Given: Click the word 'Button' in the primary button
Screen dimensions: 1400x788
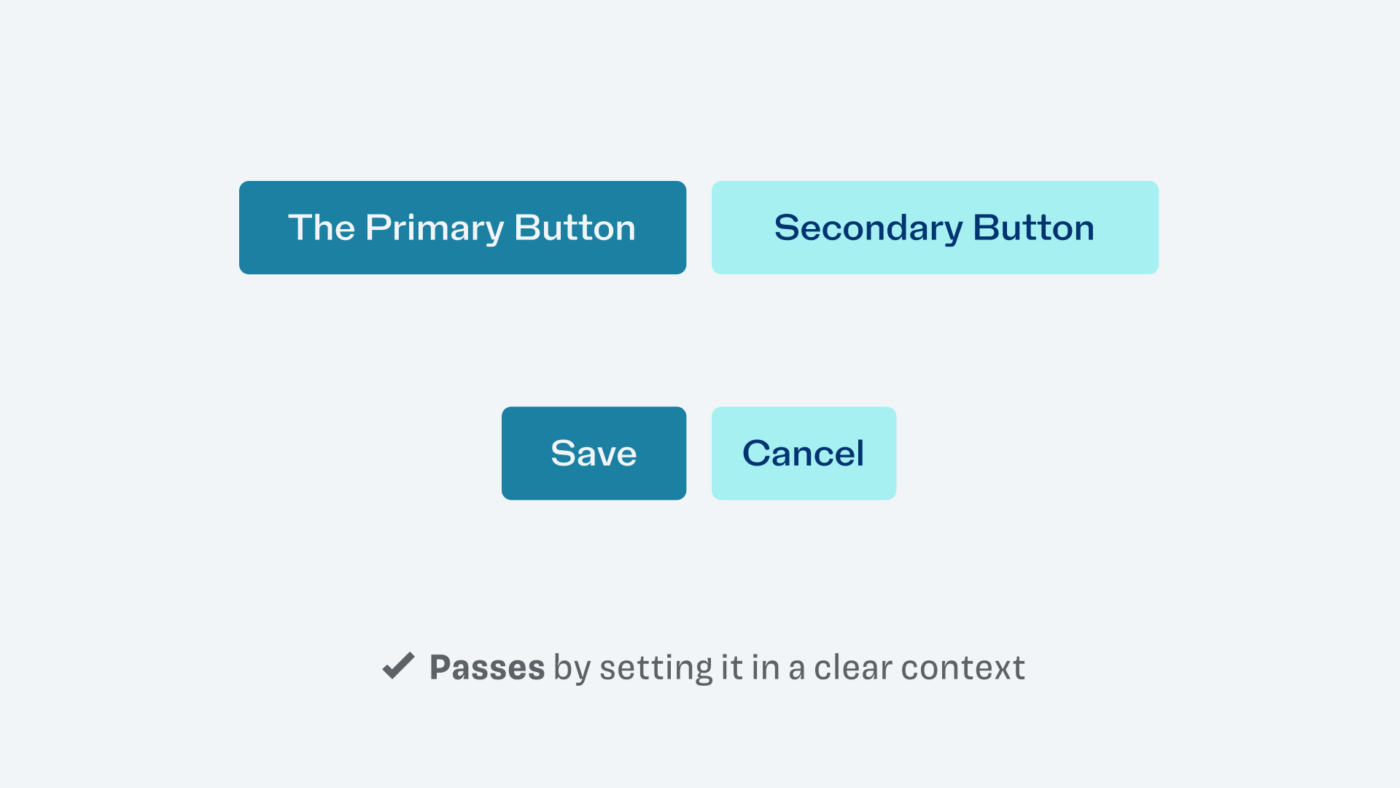Looking at the screenshot, I should (x=575, y=228).
